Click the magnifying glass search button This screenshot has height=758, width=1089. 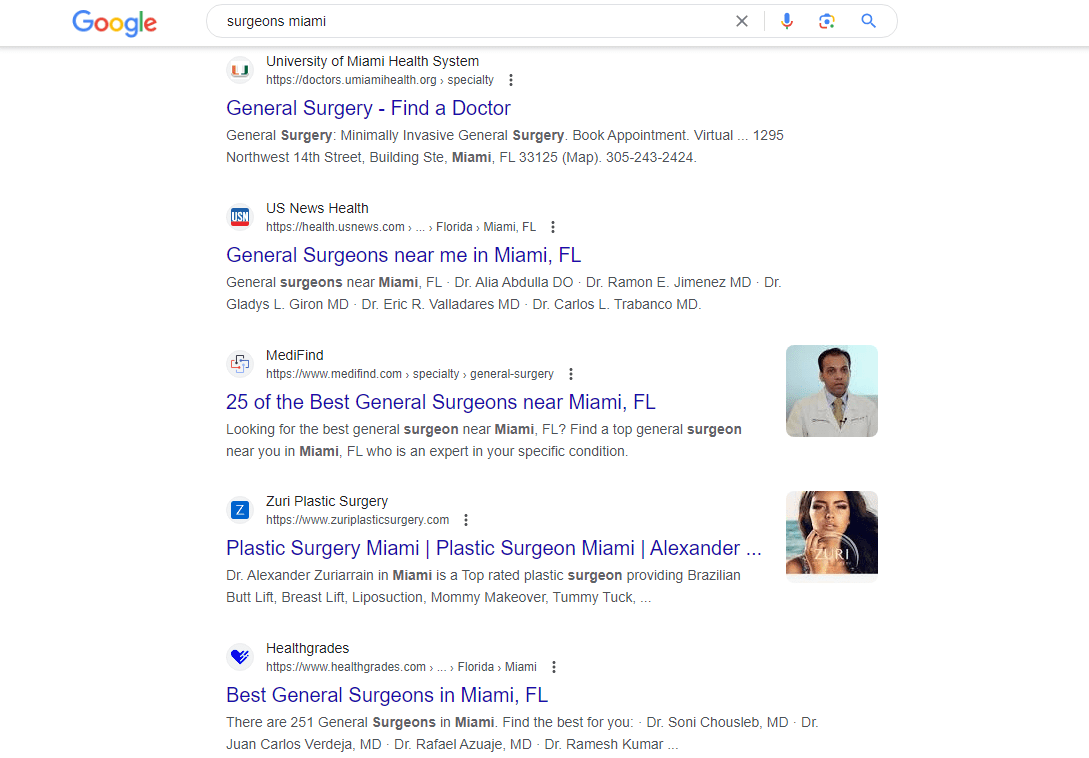pos(868,22)
